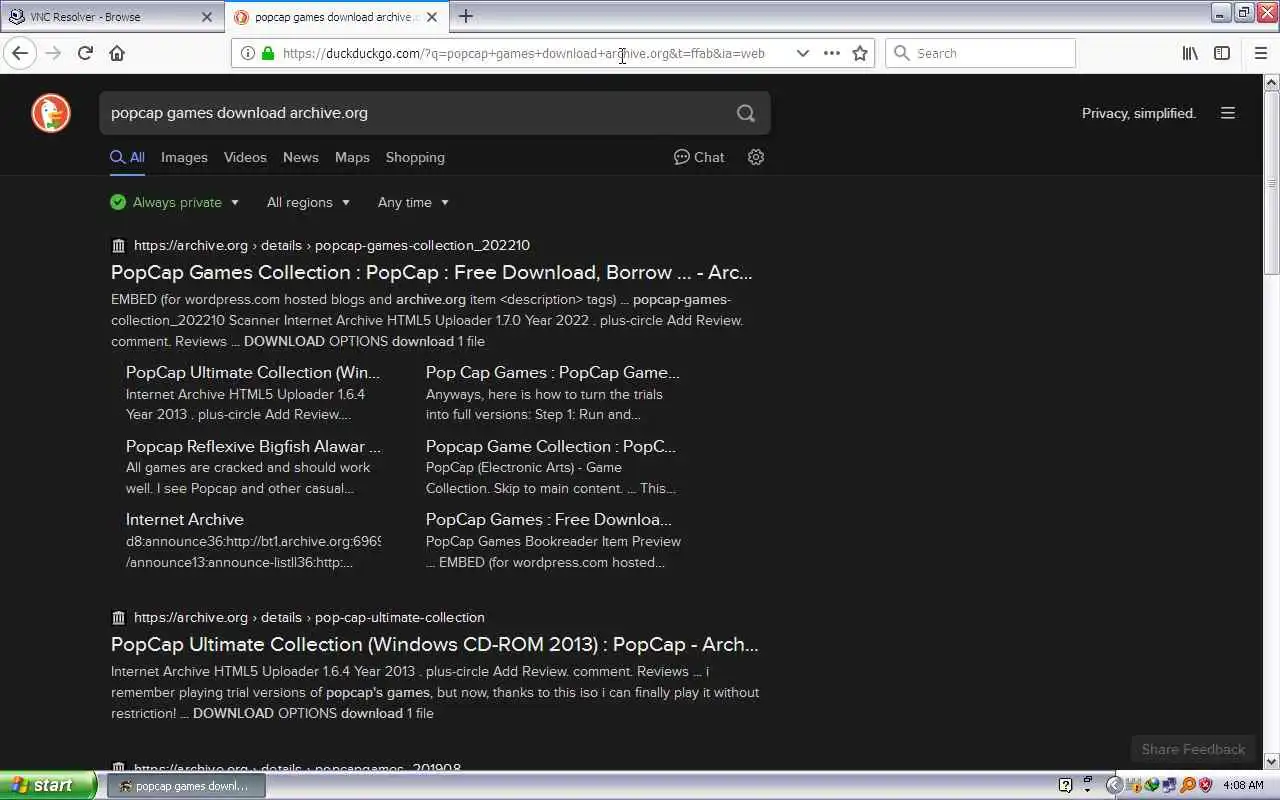Image resolution: width=1280 pixels, height=800 pixels.
Task: Switch to Videos results
Action: (x=245, y=157)
